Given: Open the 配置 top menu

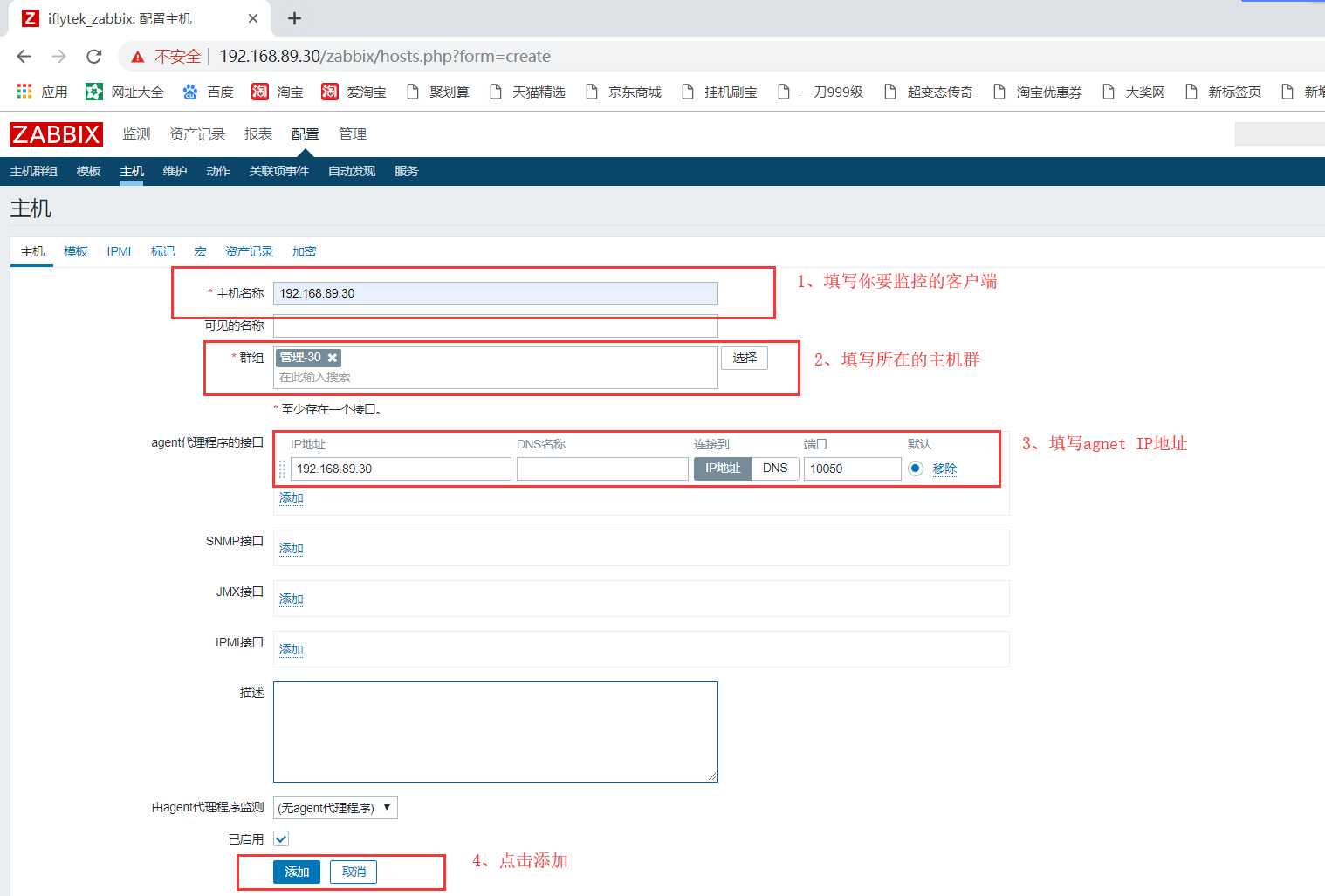Looking at the screenshot, I should click(x=306, y=133).
